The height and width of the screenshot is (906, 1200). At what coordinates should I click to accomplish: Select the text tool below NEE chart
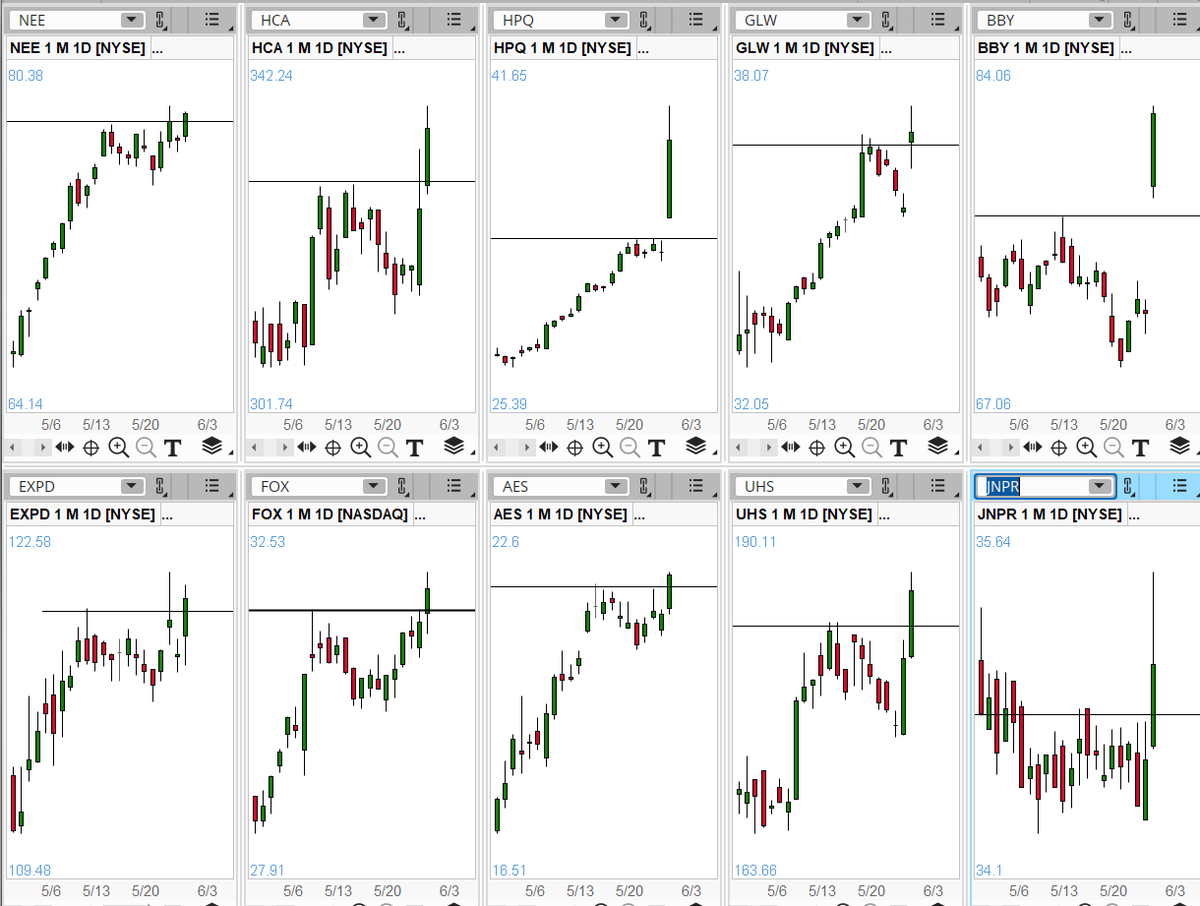pyautogui.click(x=172, y=447)
